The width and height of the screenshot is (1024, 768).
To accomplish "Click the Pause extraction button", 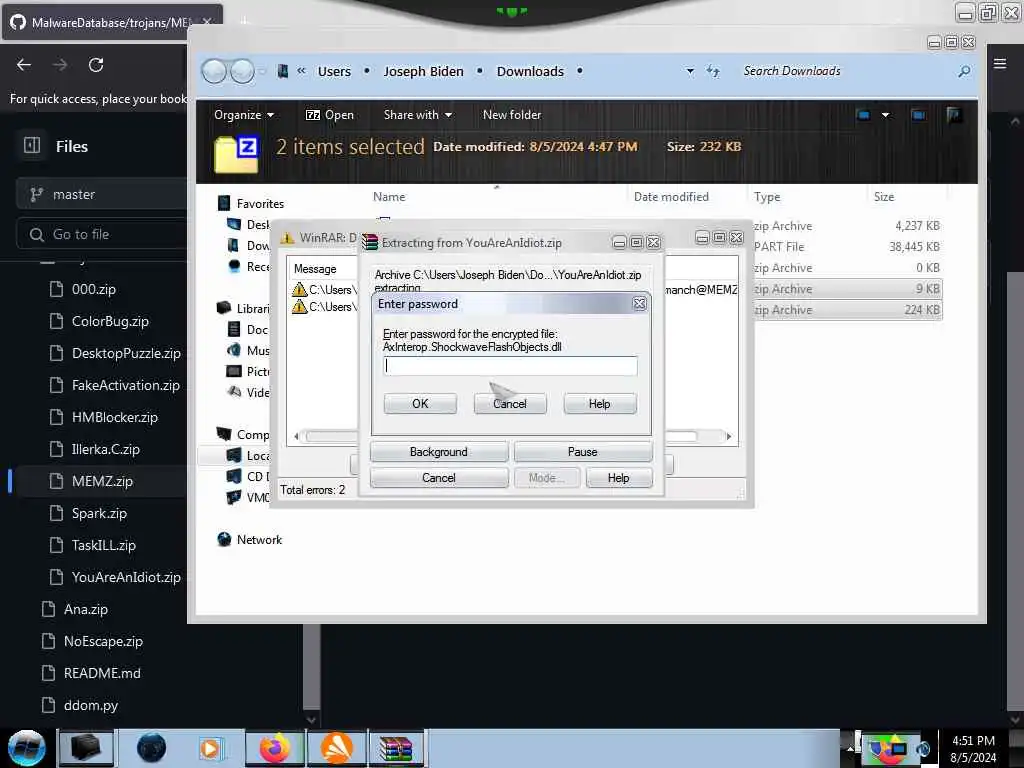I will tap(583, 452).
